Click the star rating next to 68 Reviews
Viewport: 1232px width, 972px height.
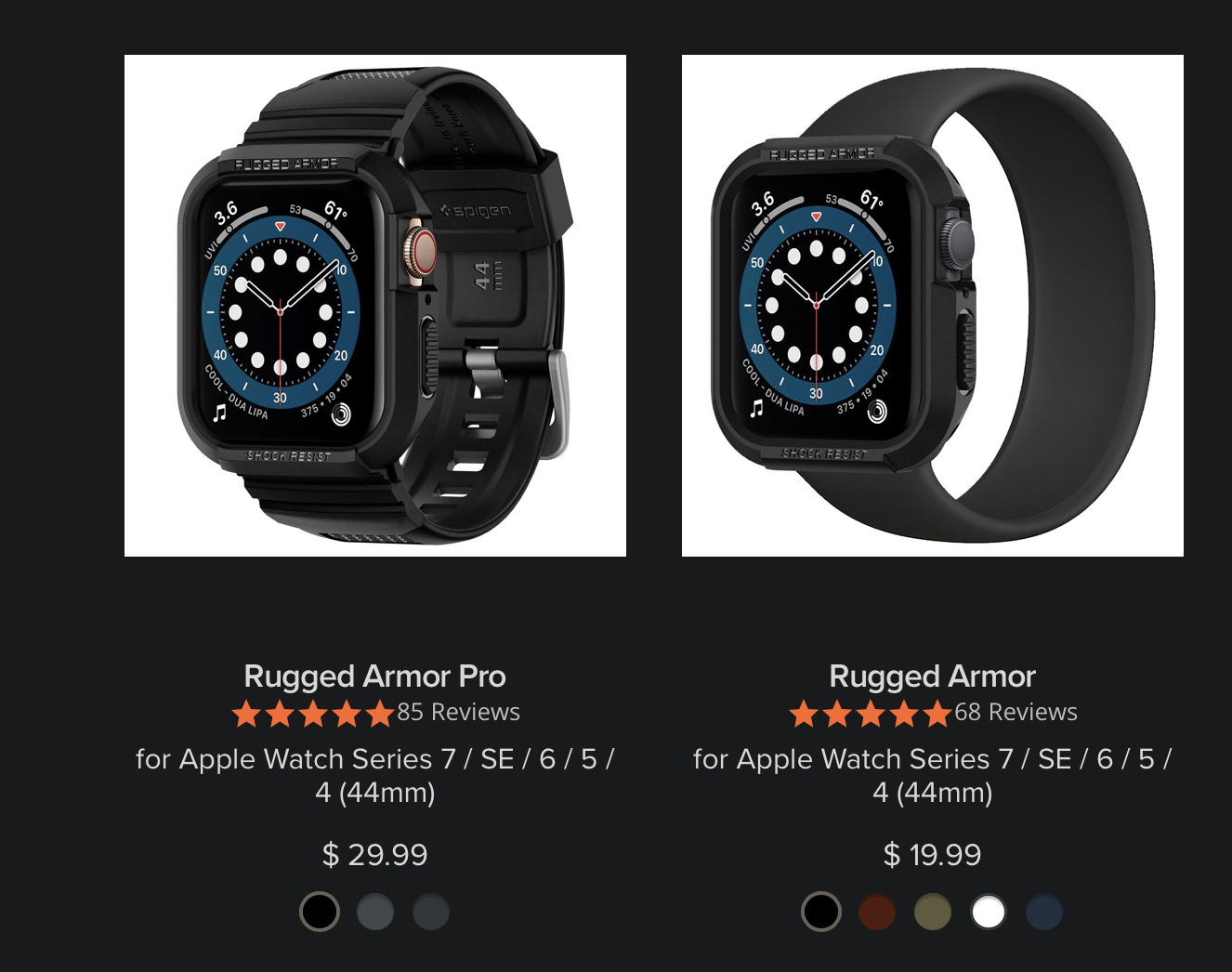871,713
